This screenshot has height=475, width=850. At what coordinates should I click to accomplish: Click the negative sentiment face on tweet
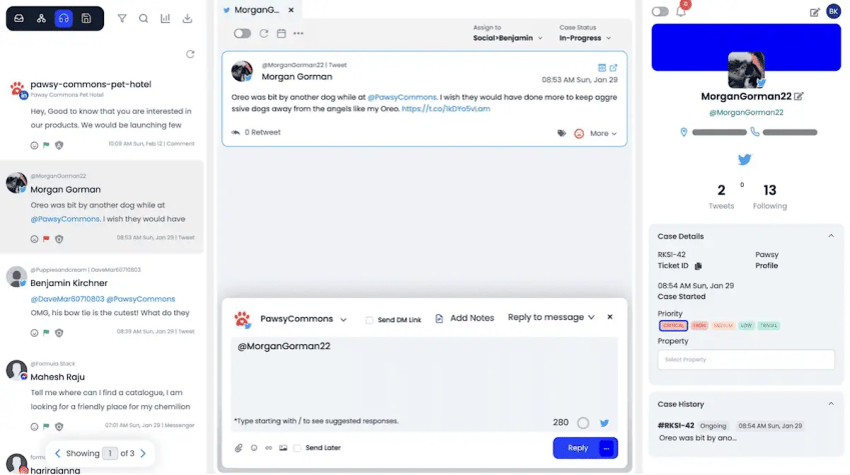[x=579, y=133]
